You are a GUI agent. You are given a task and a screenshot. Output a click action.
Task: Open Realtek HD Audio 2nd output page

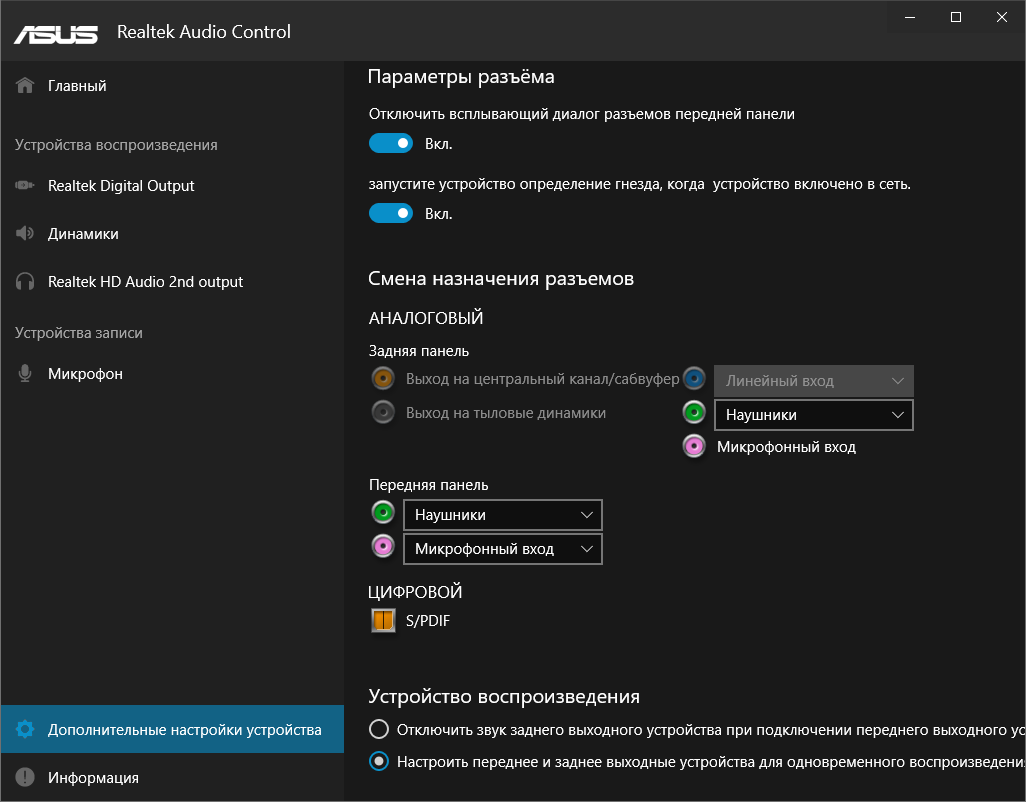(x=172, y=281)
